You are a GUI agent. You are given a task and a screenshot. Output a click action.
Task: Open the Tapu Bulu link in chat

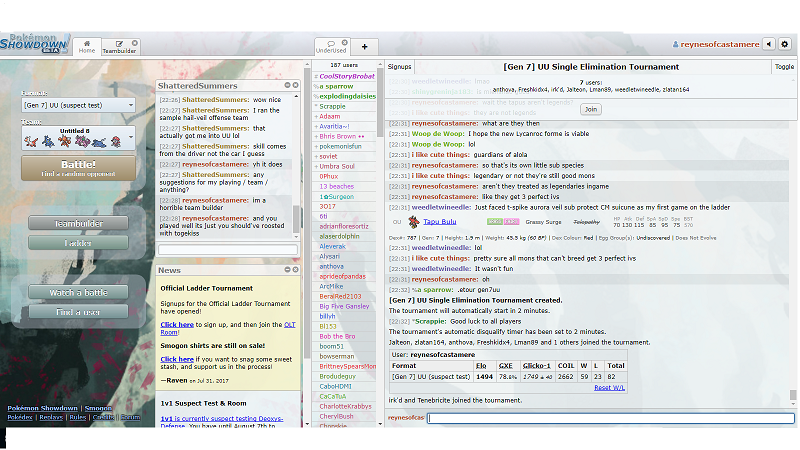pyautogui.click(x=440, y=221)
